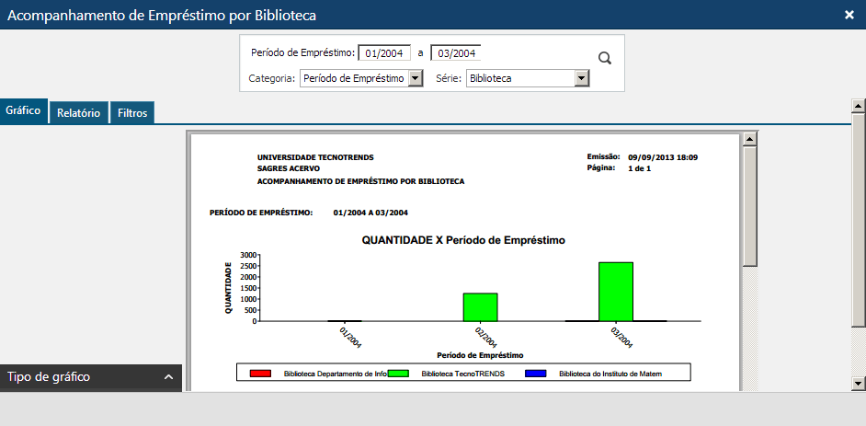Click the blue Biblioteca do Instituto legend swatch

pyautogui.click(x=536, y=373)
